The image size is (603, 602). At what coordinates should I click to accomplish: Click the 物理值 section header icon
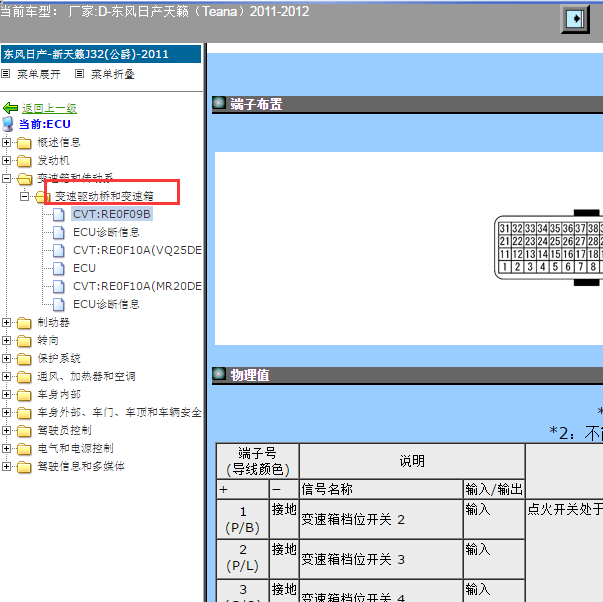point(219,374)
